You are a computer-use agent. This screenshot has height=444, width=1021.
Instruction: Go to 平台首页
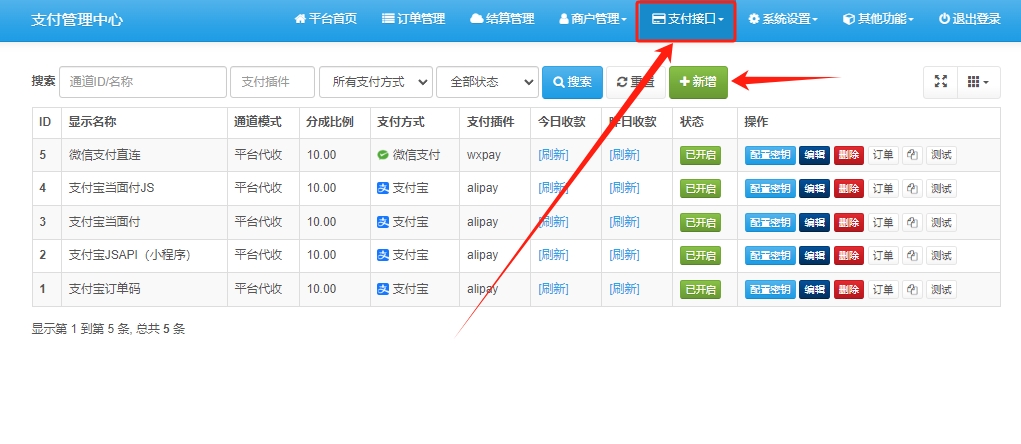(326, 19)
